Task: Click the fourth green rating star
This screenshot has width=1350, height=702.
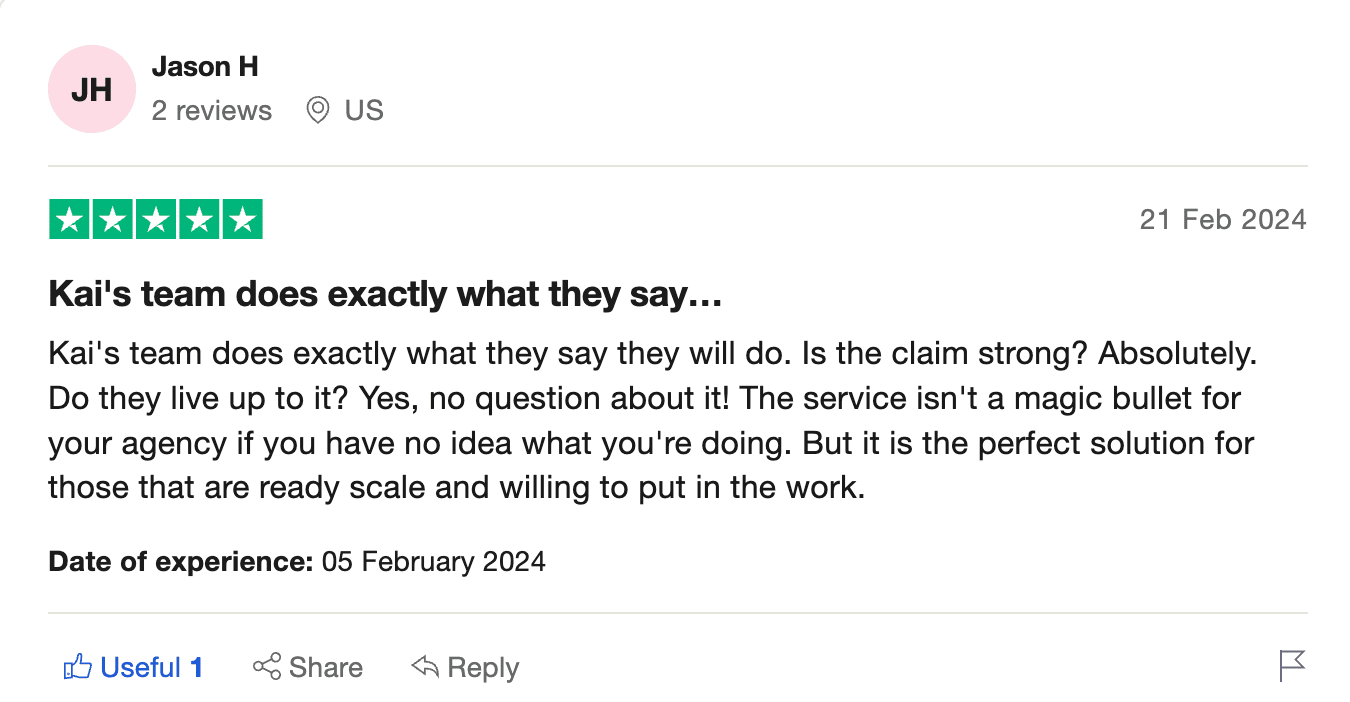Action: (198, 220)
